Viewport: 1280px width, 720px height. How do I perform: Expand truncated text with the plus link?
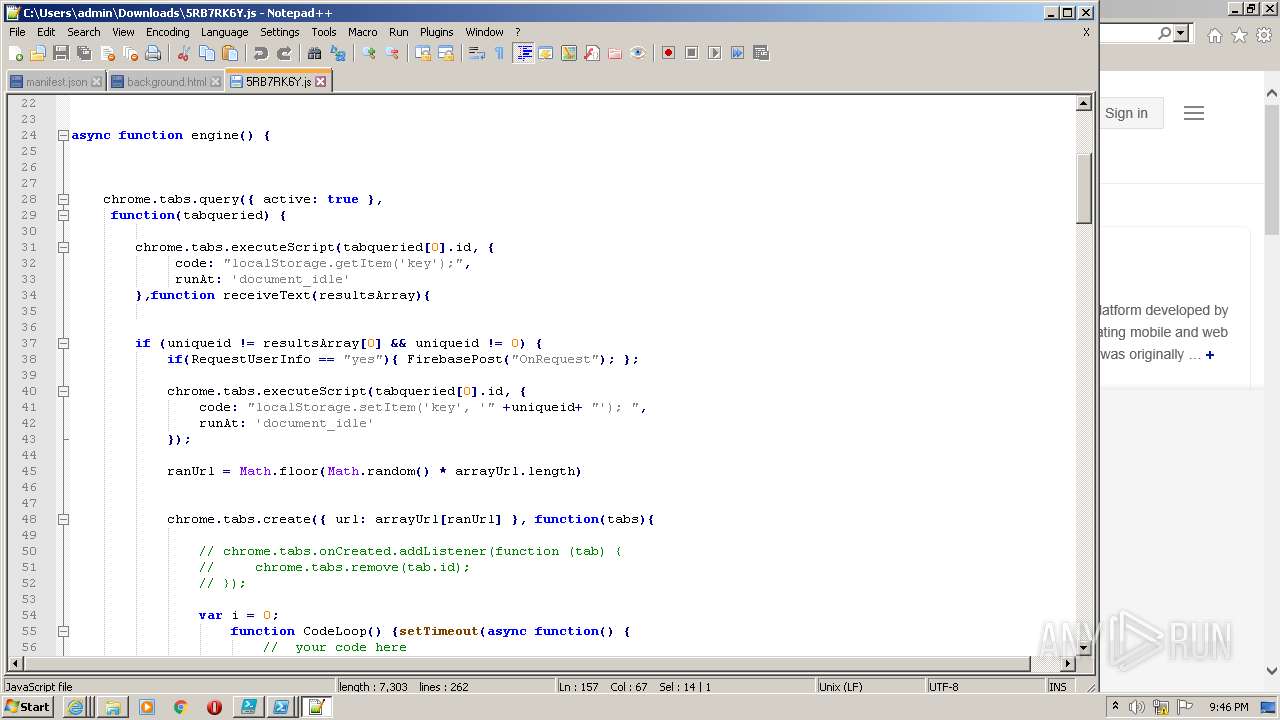tap(1210, 355)
